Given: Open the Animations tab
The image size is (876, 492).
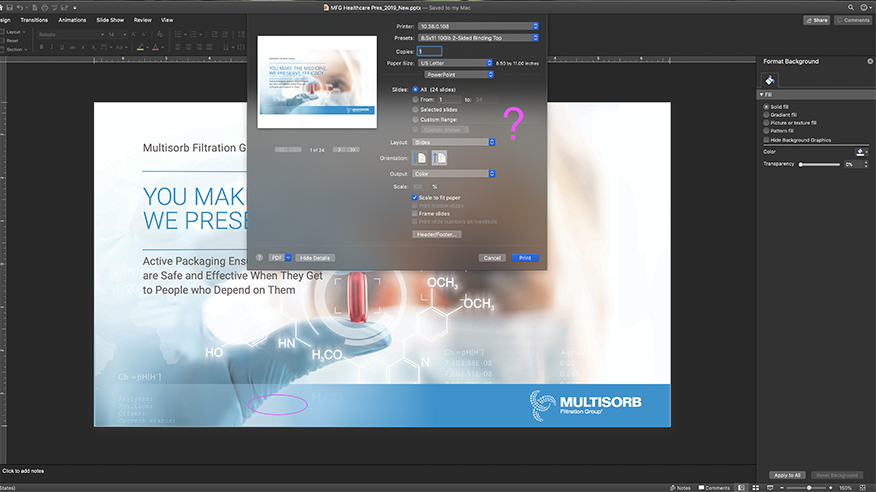Looking at the screenshot, I should point(72,20).
